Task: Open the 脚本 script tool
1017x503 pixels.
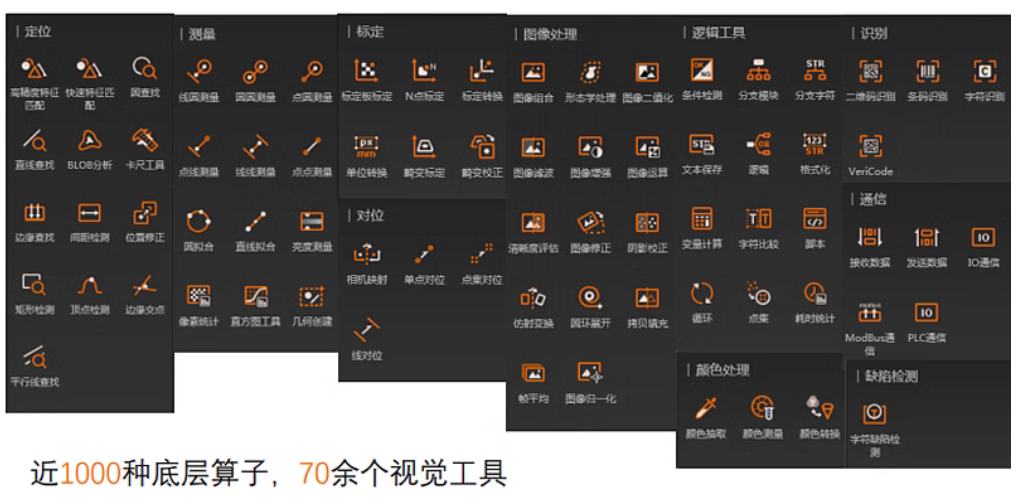Action: [x=815, y=219]
